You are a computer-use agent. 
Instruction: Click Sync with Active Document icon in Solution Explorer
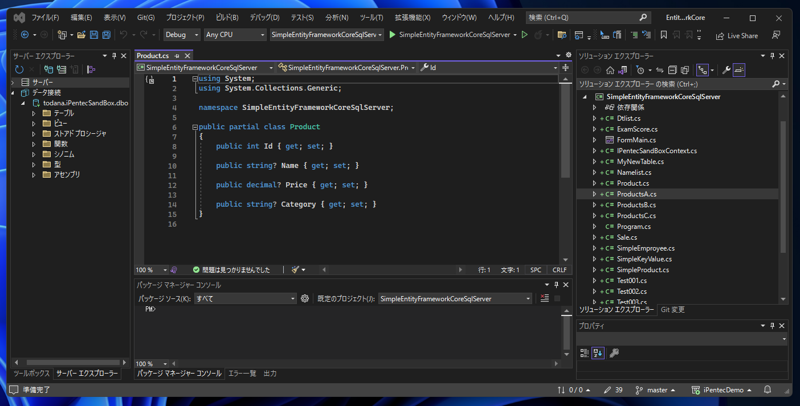[x=660, y=70]
